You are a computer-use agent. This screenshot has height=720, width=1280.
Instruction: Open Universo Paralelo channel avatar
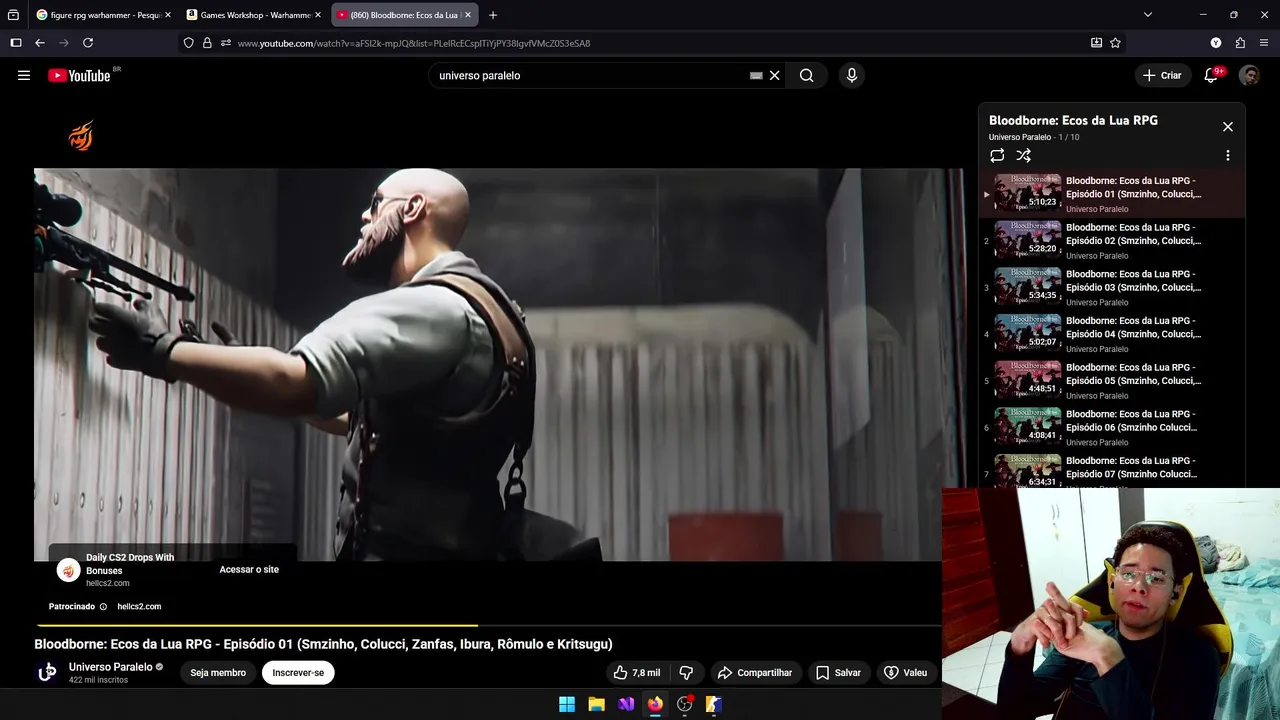(x=47, y=672)
